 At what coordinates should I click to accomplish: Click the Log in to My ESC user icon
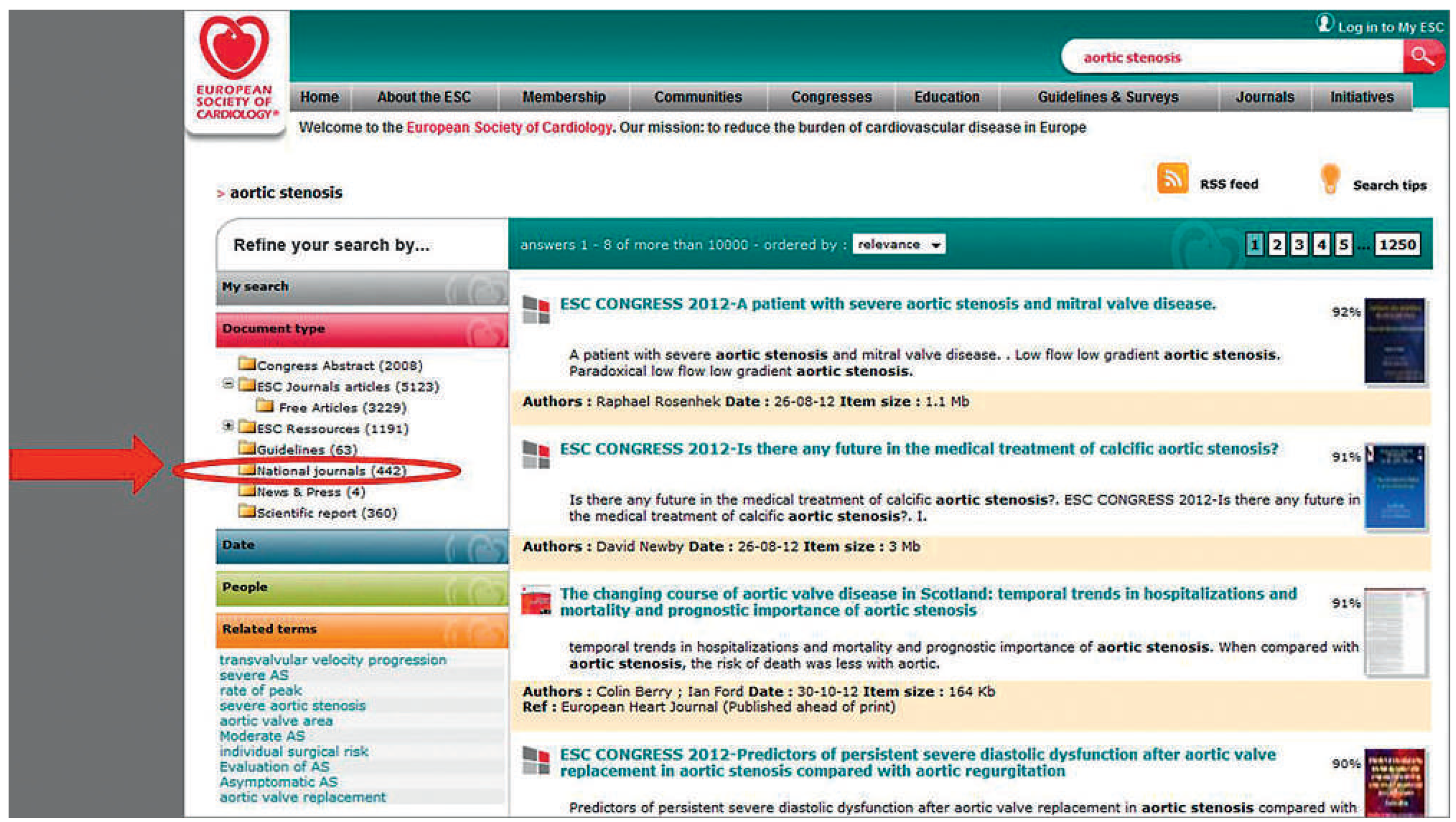[1324, 24]
